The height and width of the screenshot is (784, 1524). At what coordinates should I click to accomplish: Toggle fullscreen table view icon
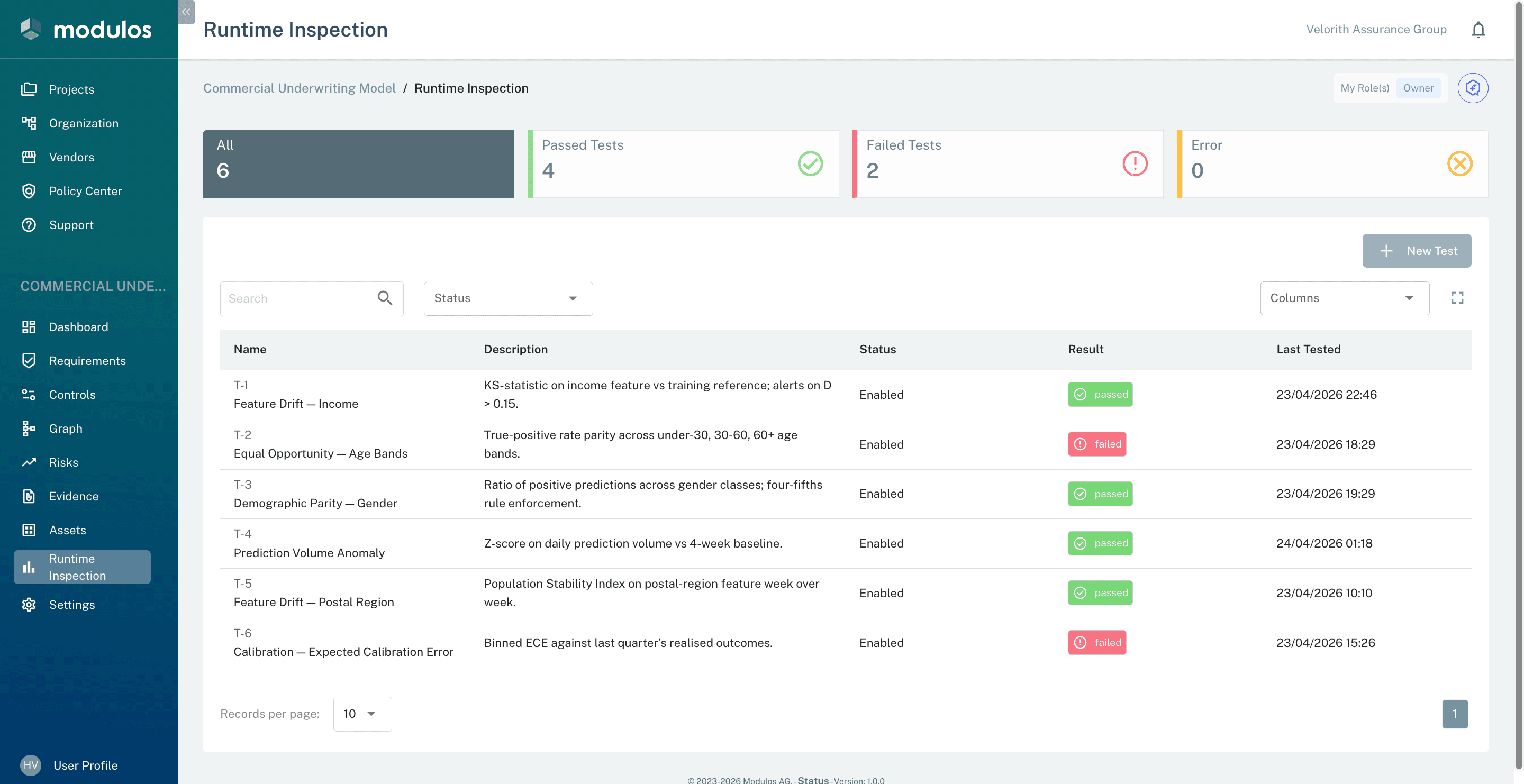[1457, 298]
